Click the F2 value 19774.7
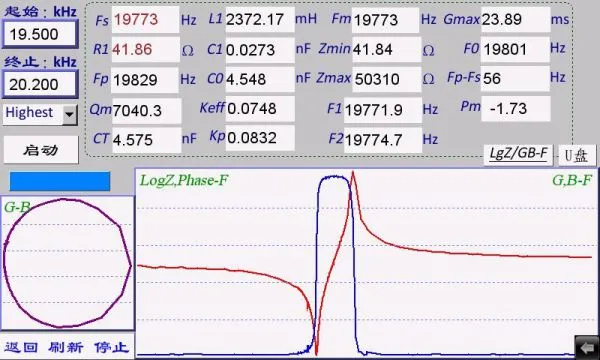600x360 pixels. coord(383,140)
